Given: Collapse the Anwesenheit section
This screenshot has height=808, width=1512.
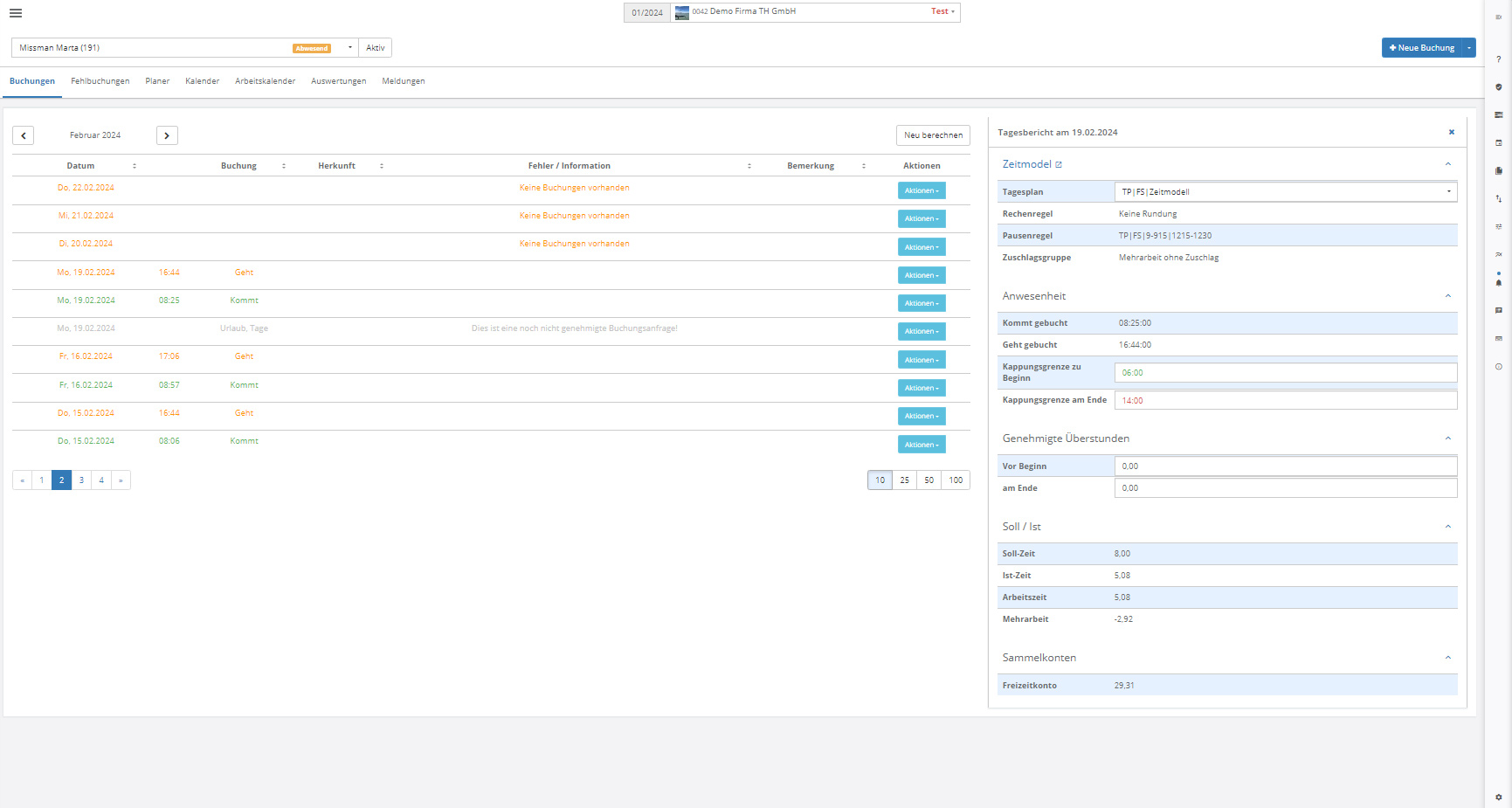Looking at the screenshot, I should pyautogui.click(x=1447, y=296).
